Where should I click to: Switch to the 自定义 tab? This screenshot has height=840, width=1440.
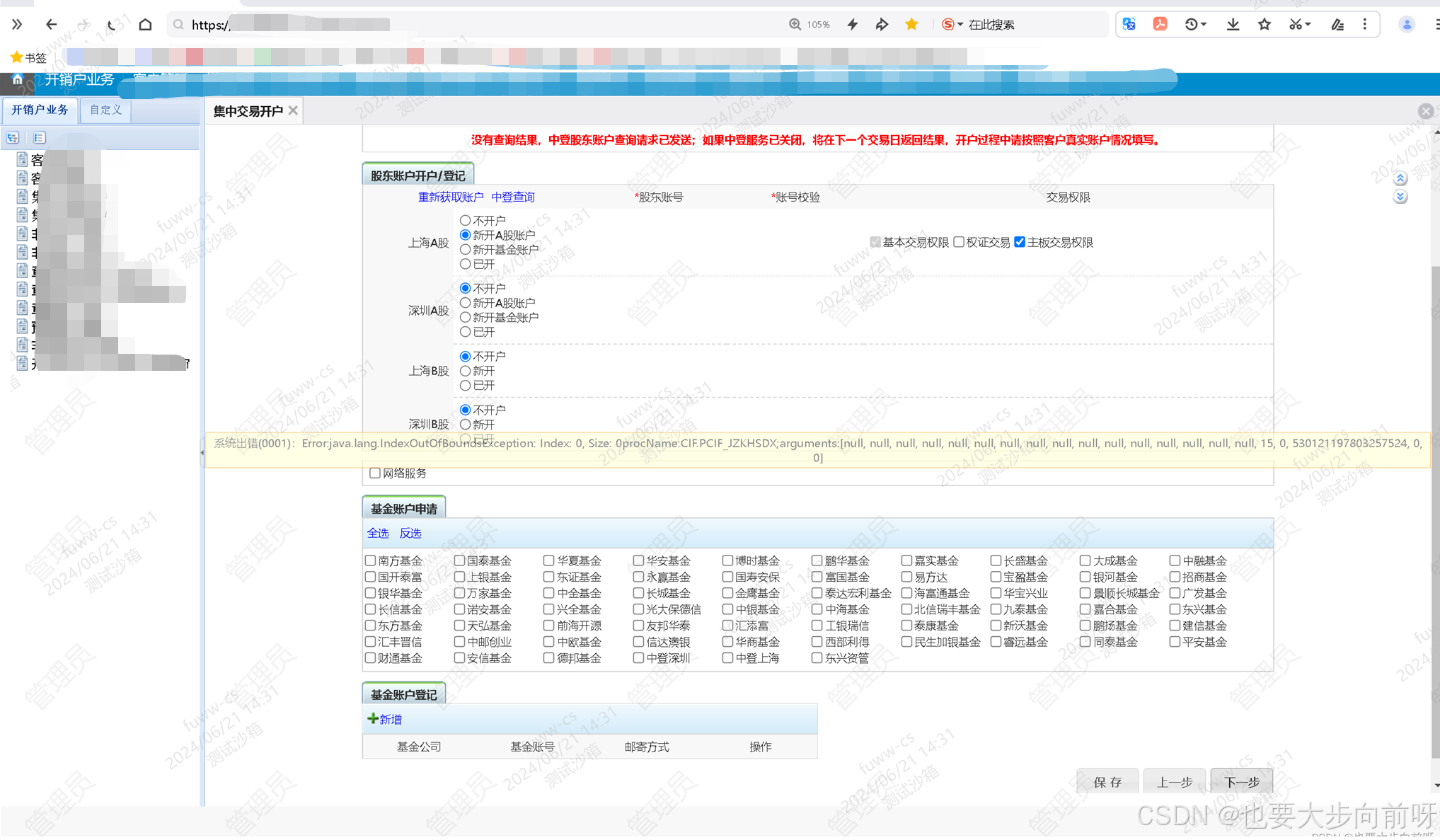pos(105,110)
